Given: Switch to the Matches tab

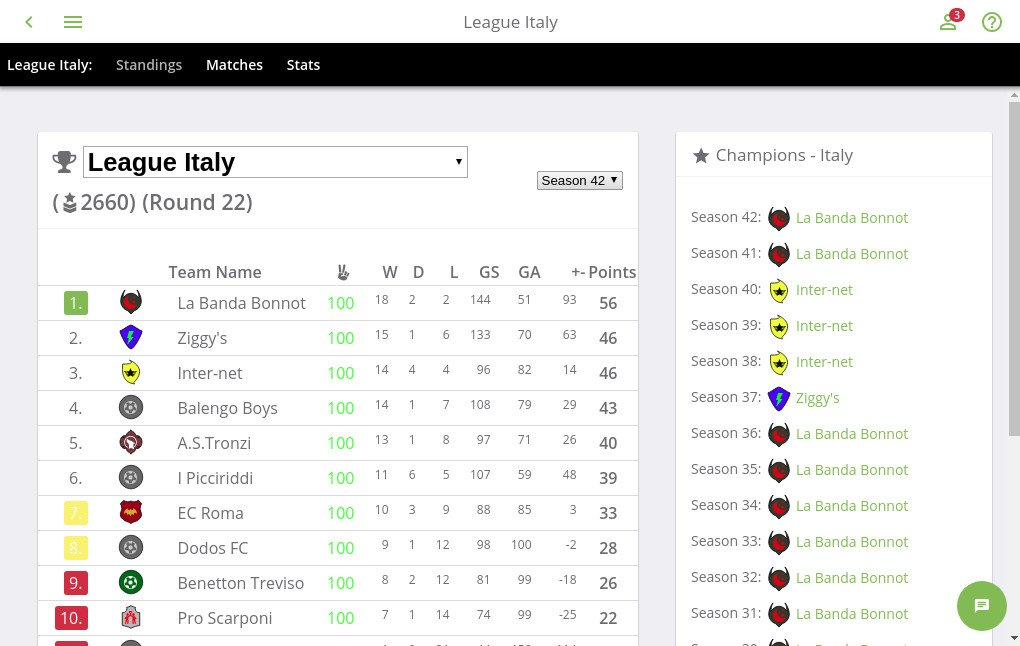Looking at the screenshot, I should coord(234,65).
